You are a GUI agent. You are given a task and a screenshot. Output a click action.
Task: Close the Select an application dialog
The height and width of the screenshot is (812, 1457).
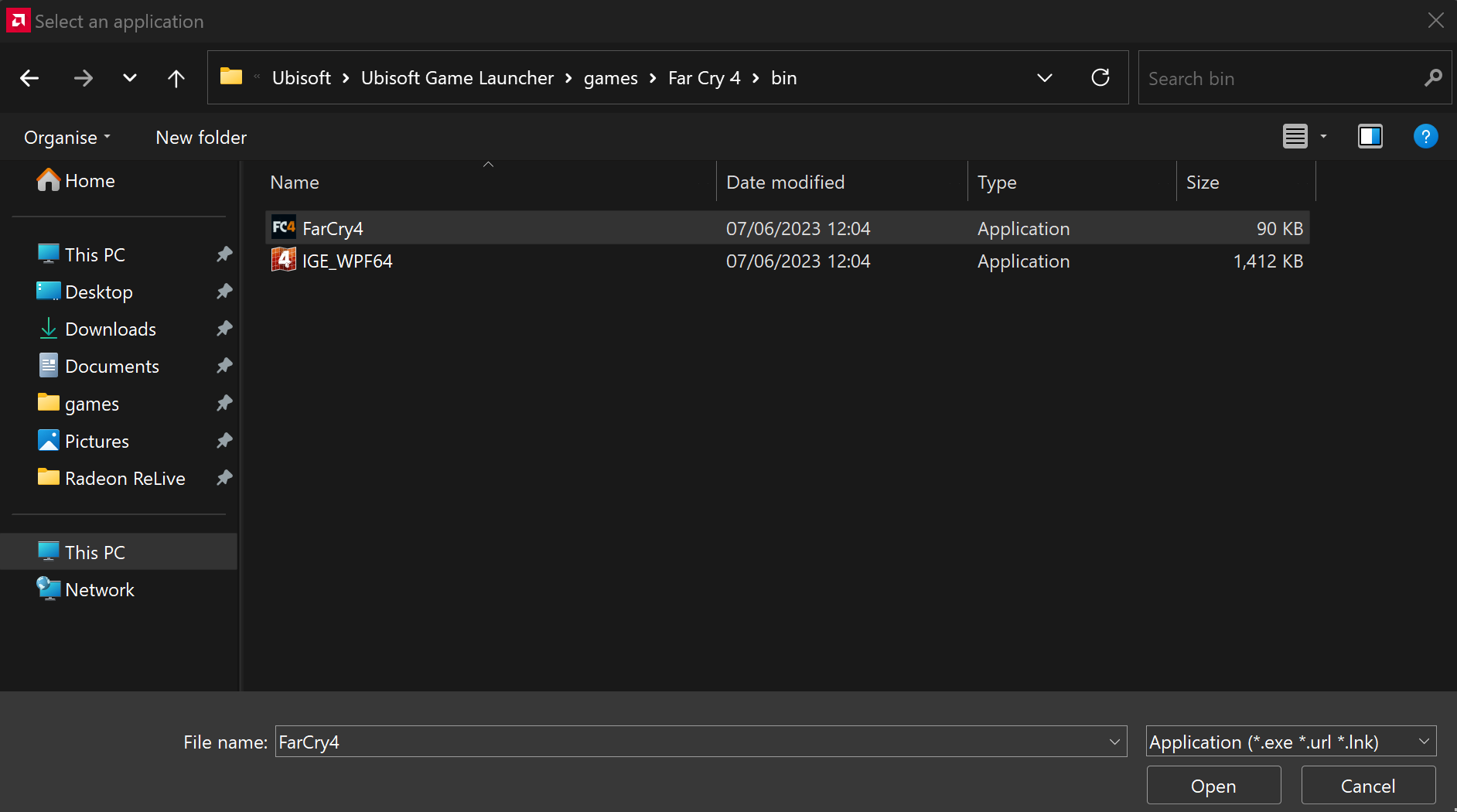[1436, 21]
